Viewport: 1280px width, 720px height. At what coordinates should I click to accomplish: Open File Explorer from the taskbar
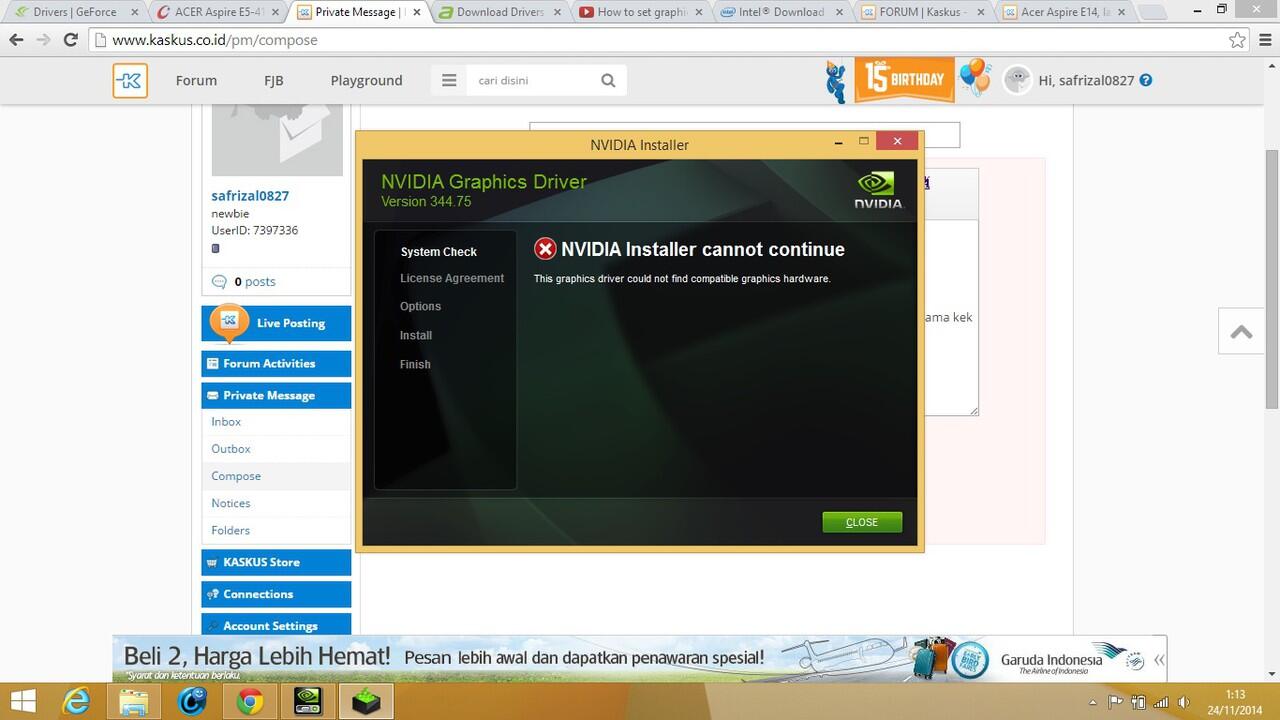point(134,702)
